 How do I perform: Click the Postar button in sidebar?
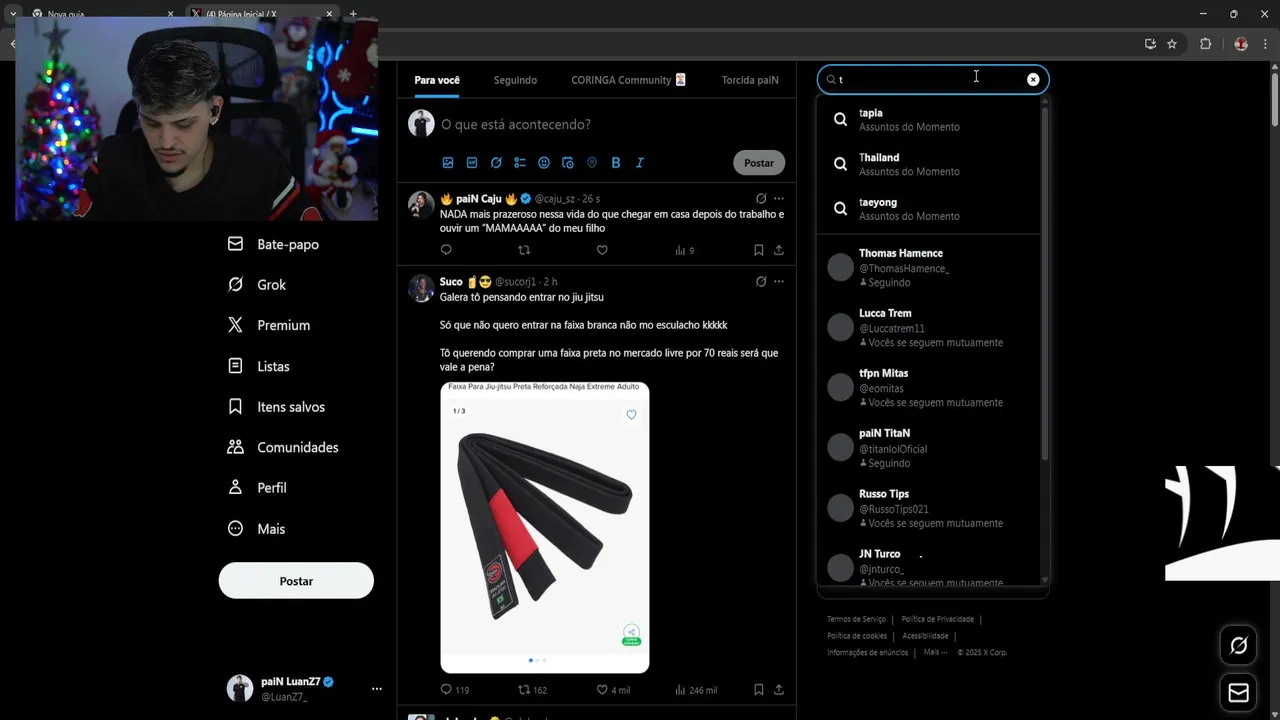296,581
